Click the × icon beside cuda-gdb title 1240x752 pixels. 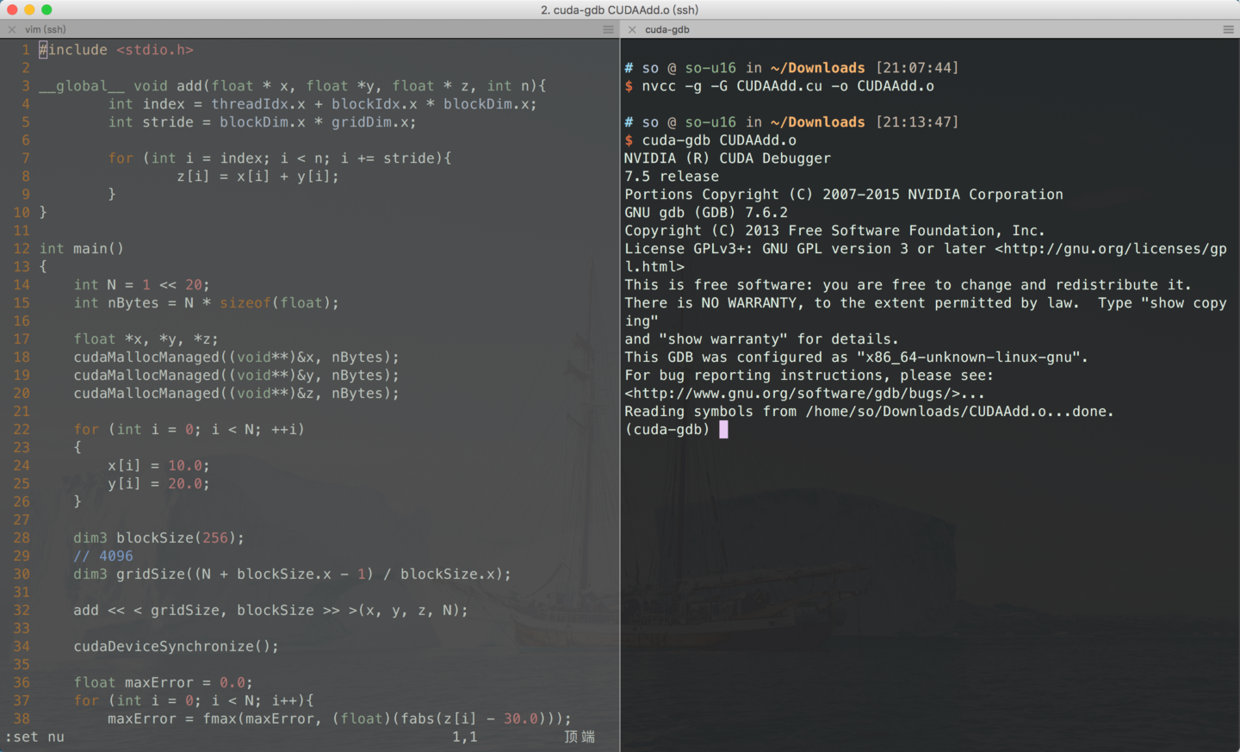630,29
